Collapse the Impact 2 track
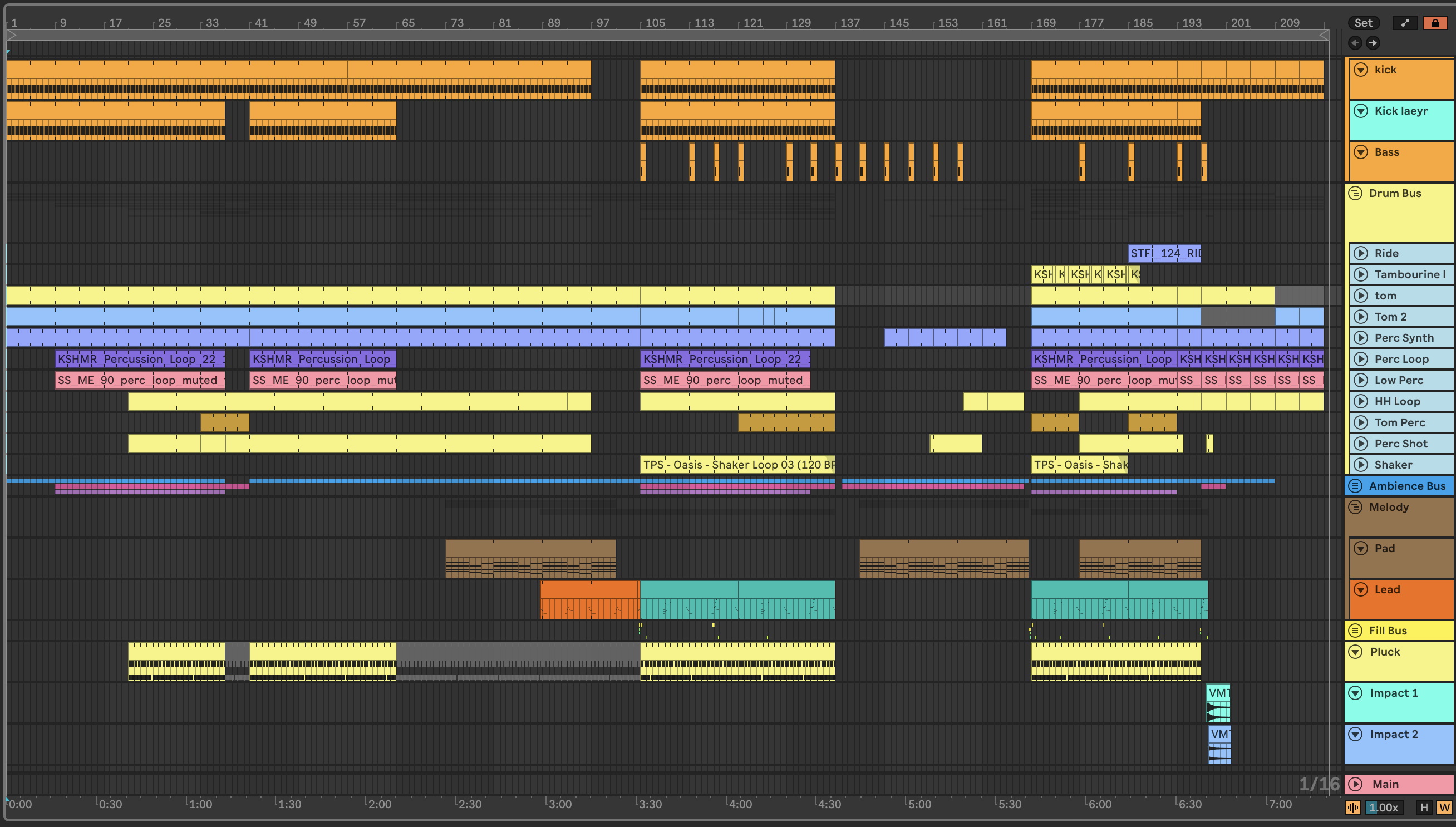 pyautogui.click(x=1355, y=735)
